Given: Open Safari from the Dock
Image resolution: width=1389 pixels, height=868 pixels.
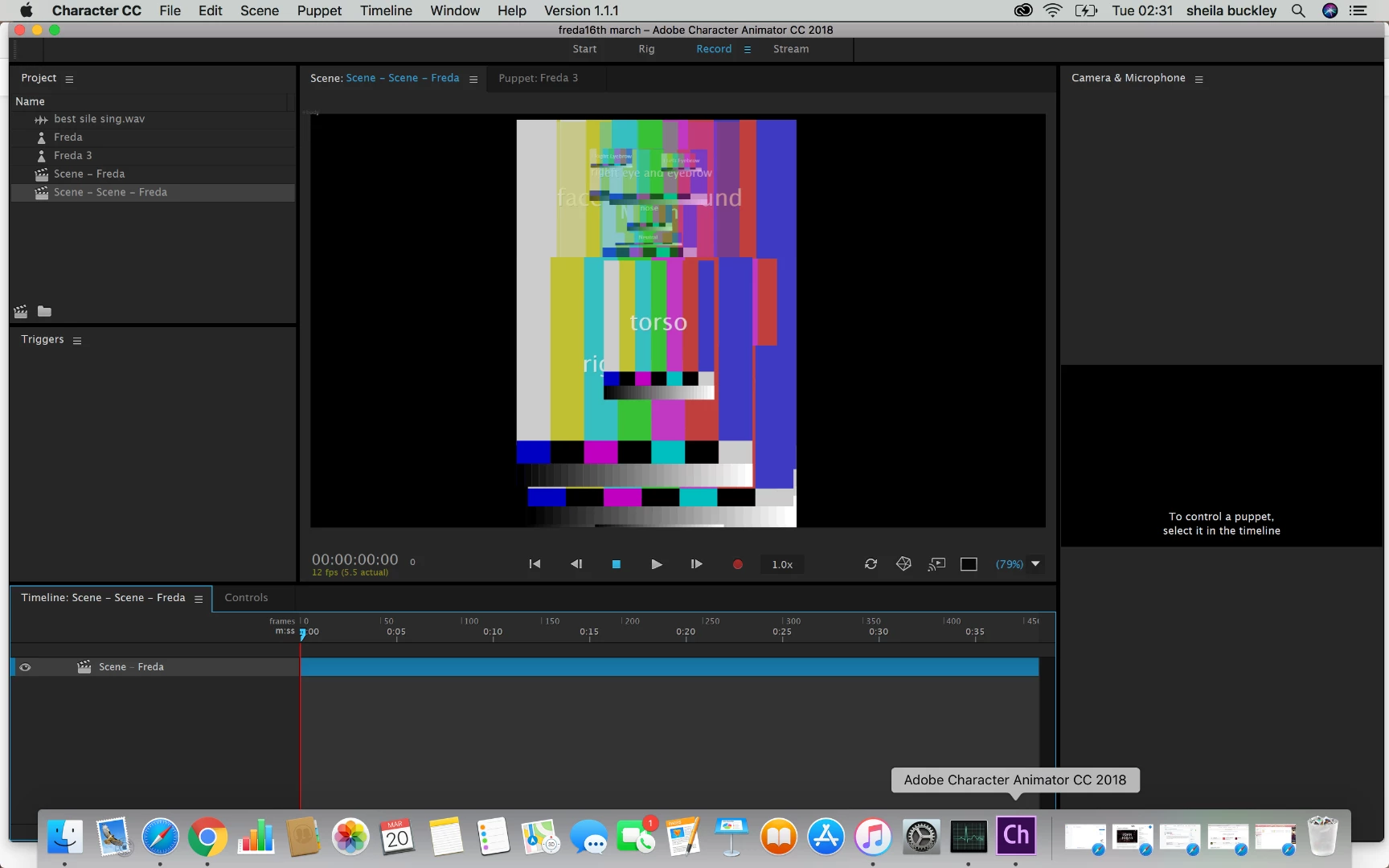Looking at the screenshot, I should (161, 837).
